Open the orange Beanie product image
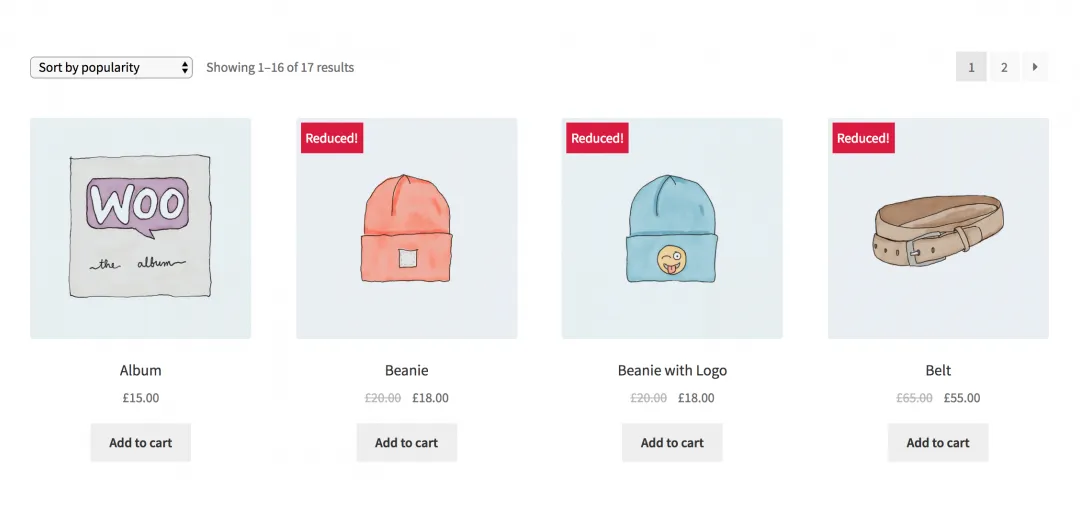 tap(406, 228)
